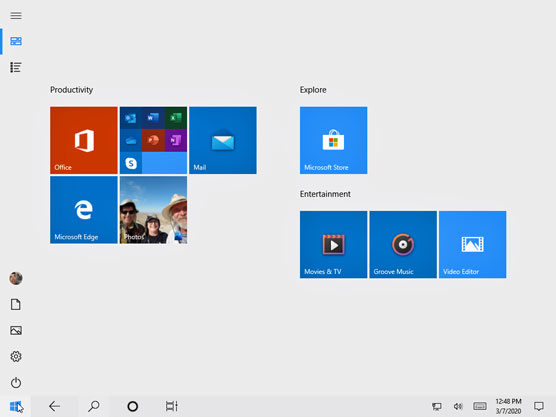Open Skype from the Office folder tile

coord(131,163)
